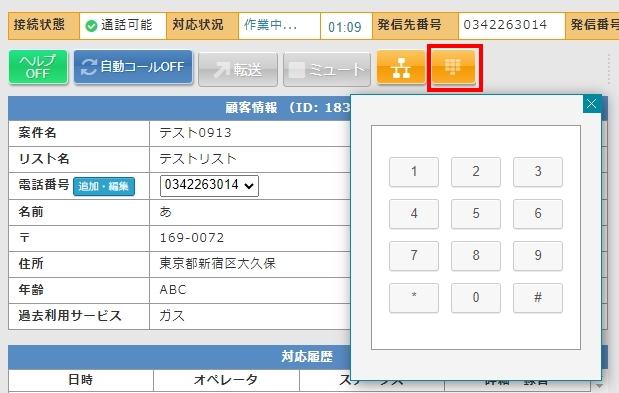Dial digit 5 on keypad

pos(476,213)
